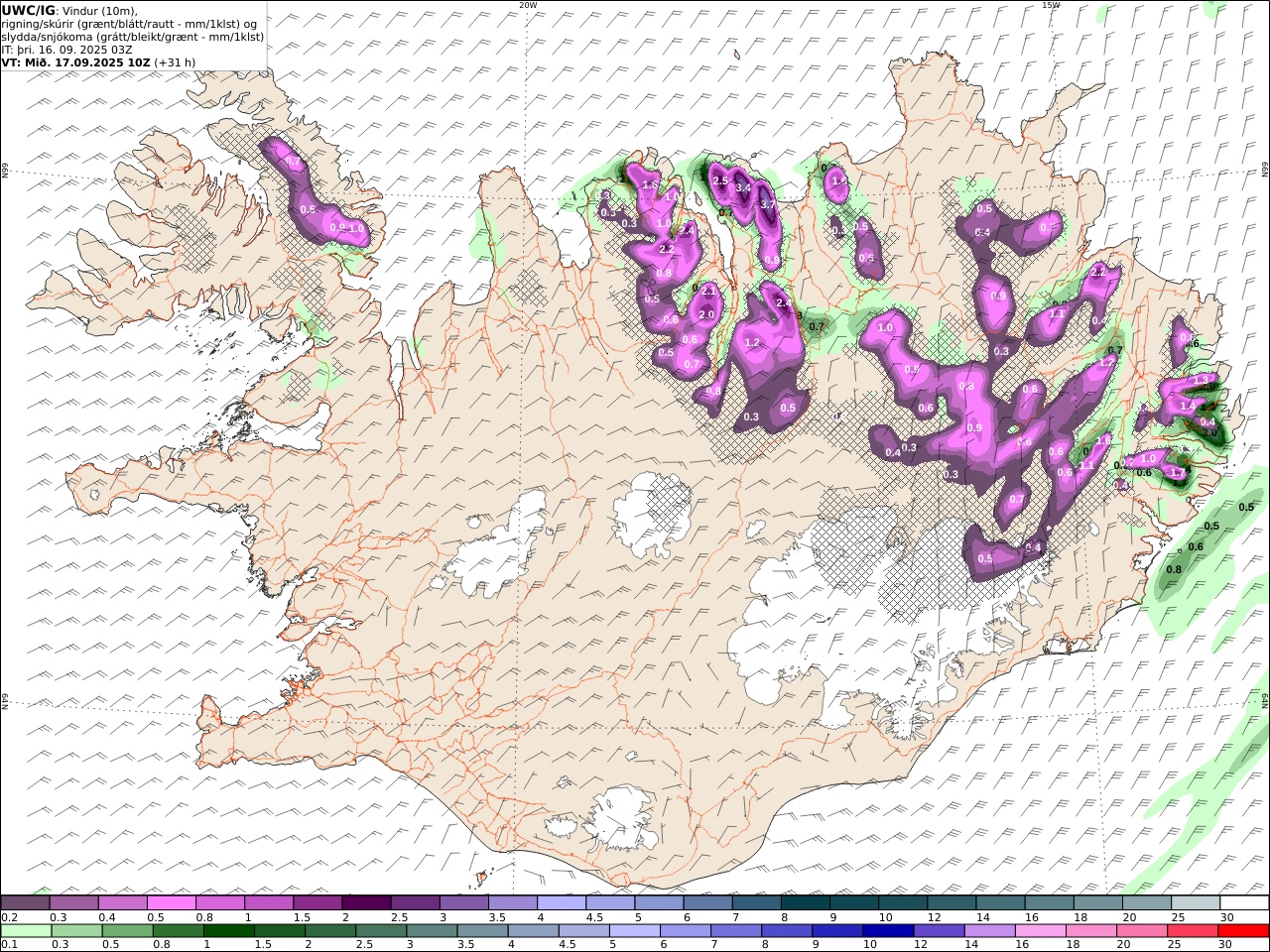Select lower legend swatch between 0.5 and 0.8

click(128, 930)
